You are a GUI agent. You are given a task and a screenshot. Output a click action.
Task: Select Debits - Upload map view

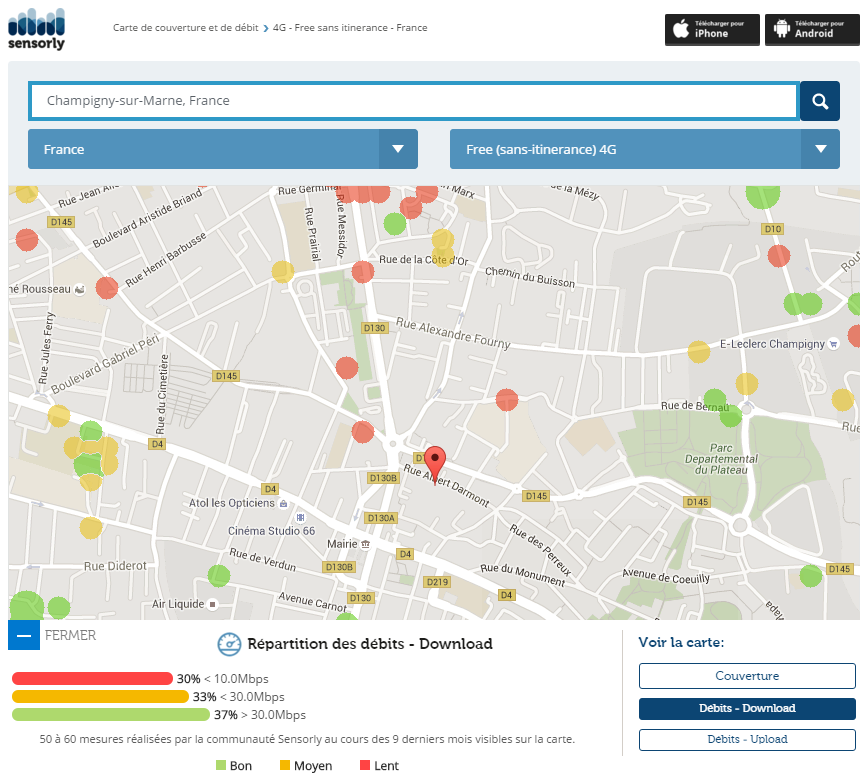[747, 740]
